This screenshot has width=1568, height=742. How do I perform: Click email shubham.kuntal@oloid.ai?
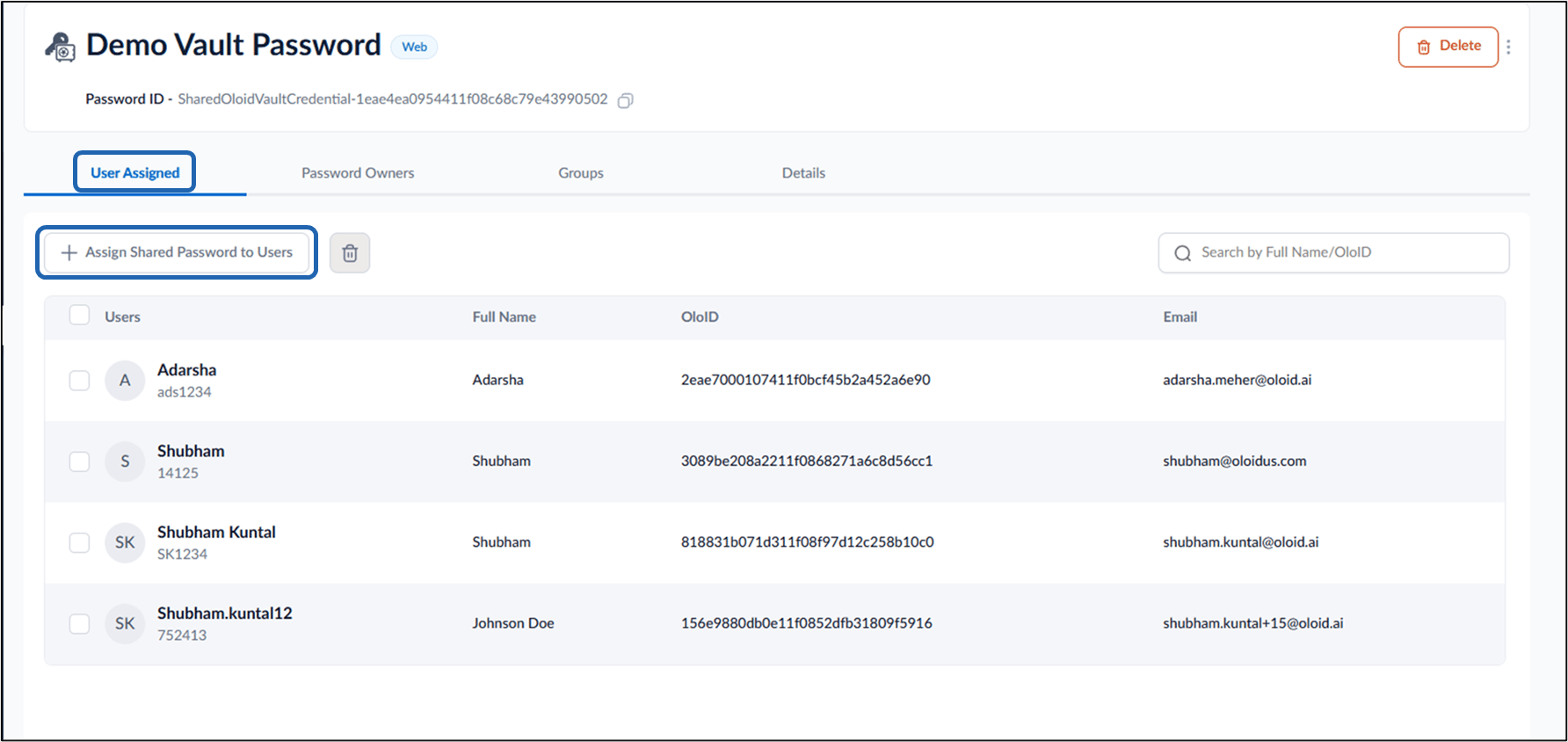(x=1240, y=542)
